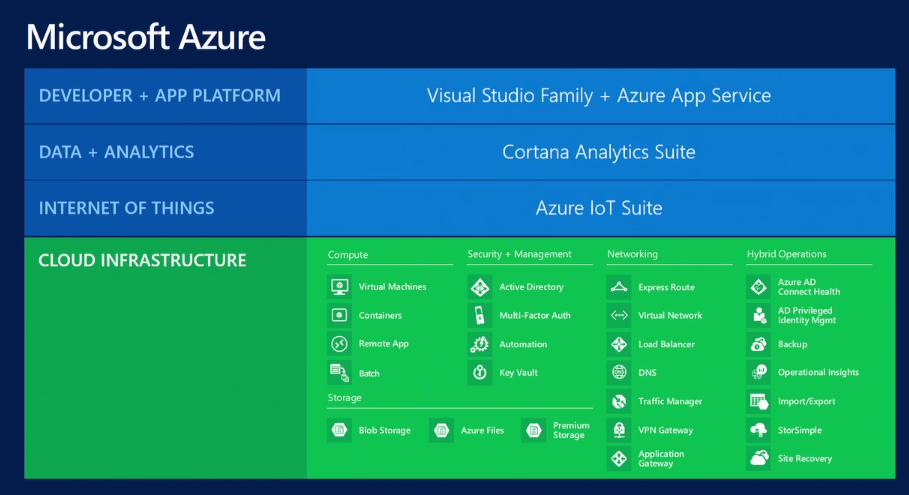Click the Traffic Manager text label
This screenshot has height=495, width=909.
(670, 401)
